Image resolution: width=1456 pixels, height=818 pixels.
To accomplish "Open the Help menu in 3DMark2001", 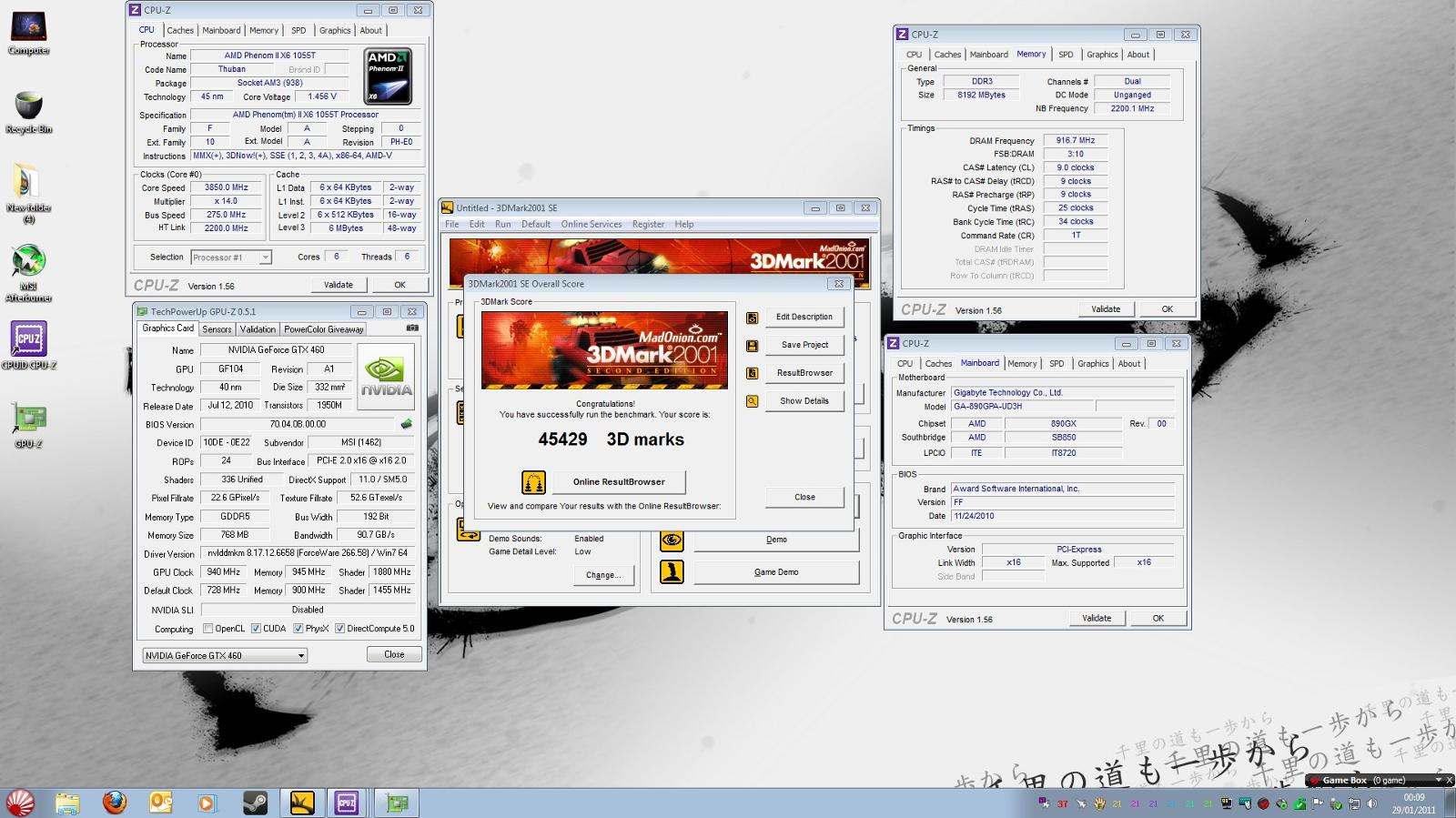I will click(684, 225).
